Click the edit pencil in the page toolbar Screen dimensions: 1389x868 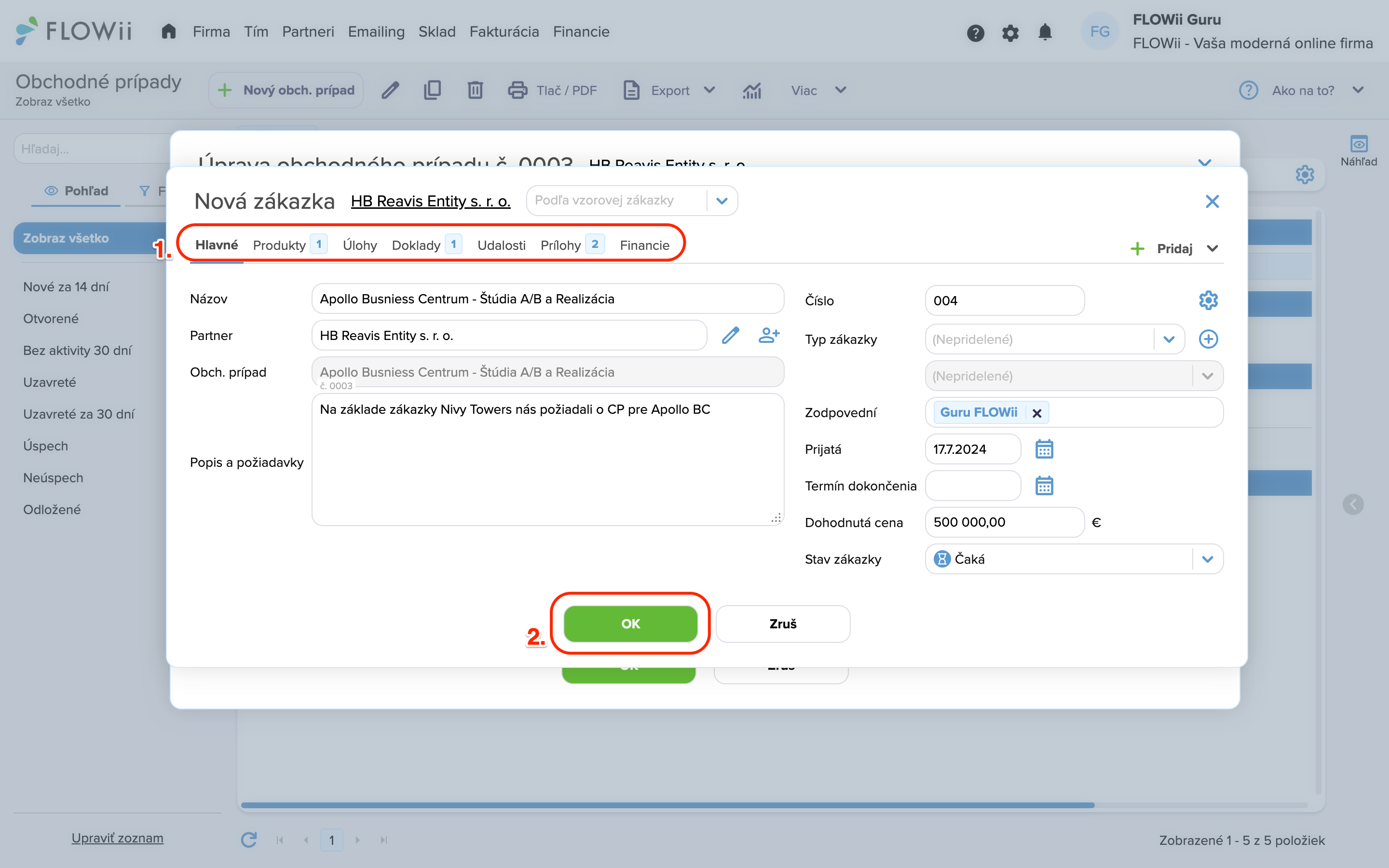(x=390, y=90)
